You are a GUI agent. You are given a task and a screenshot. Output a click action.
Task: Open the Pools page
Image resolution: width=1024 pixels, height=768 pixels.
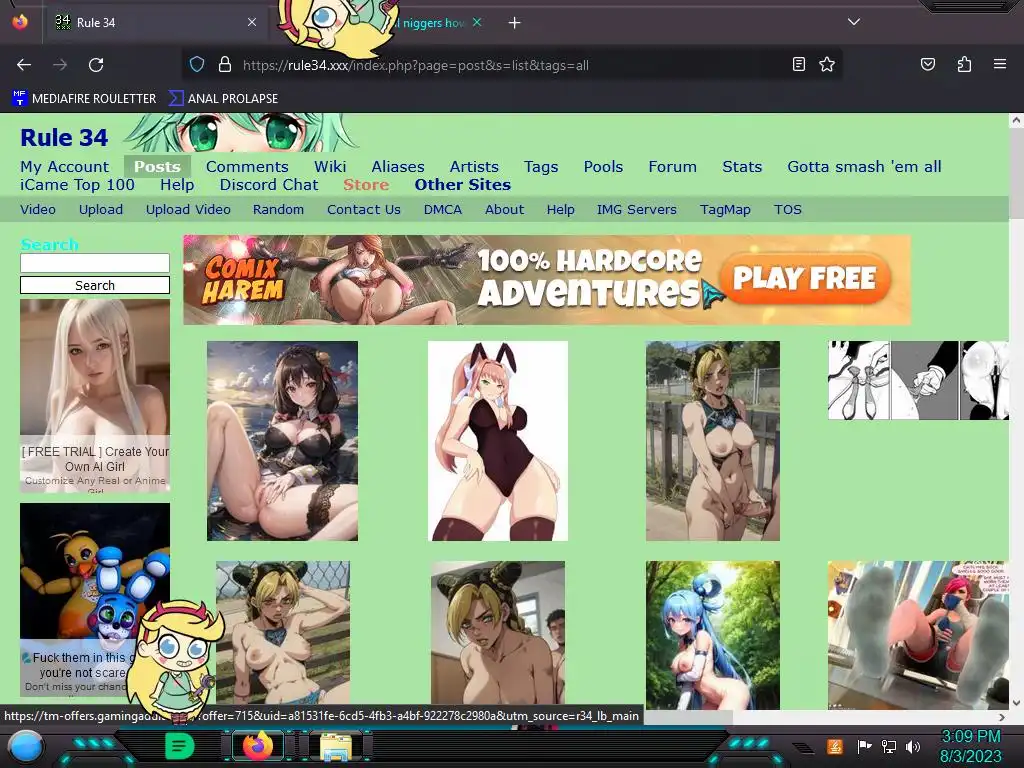[603, 167]
